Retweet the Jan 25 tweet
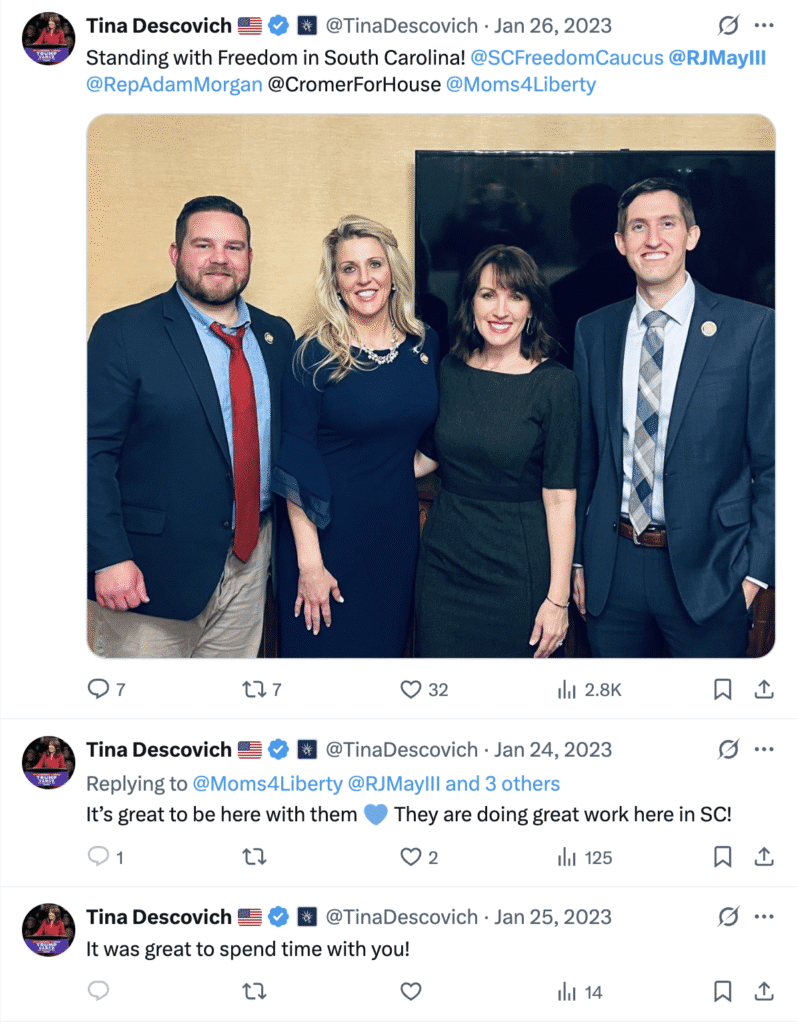 click(253, 991)
